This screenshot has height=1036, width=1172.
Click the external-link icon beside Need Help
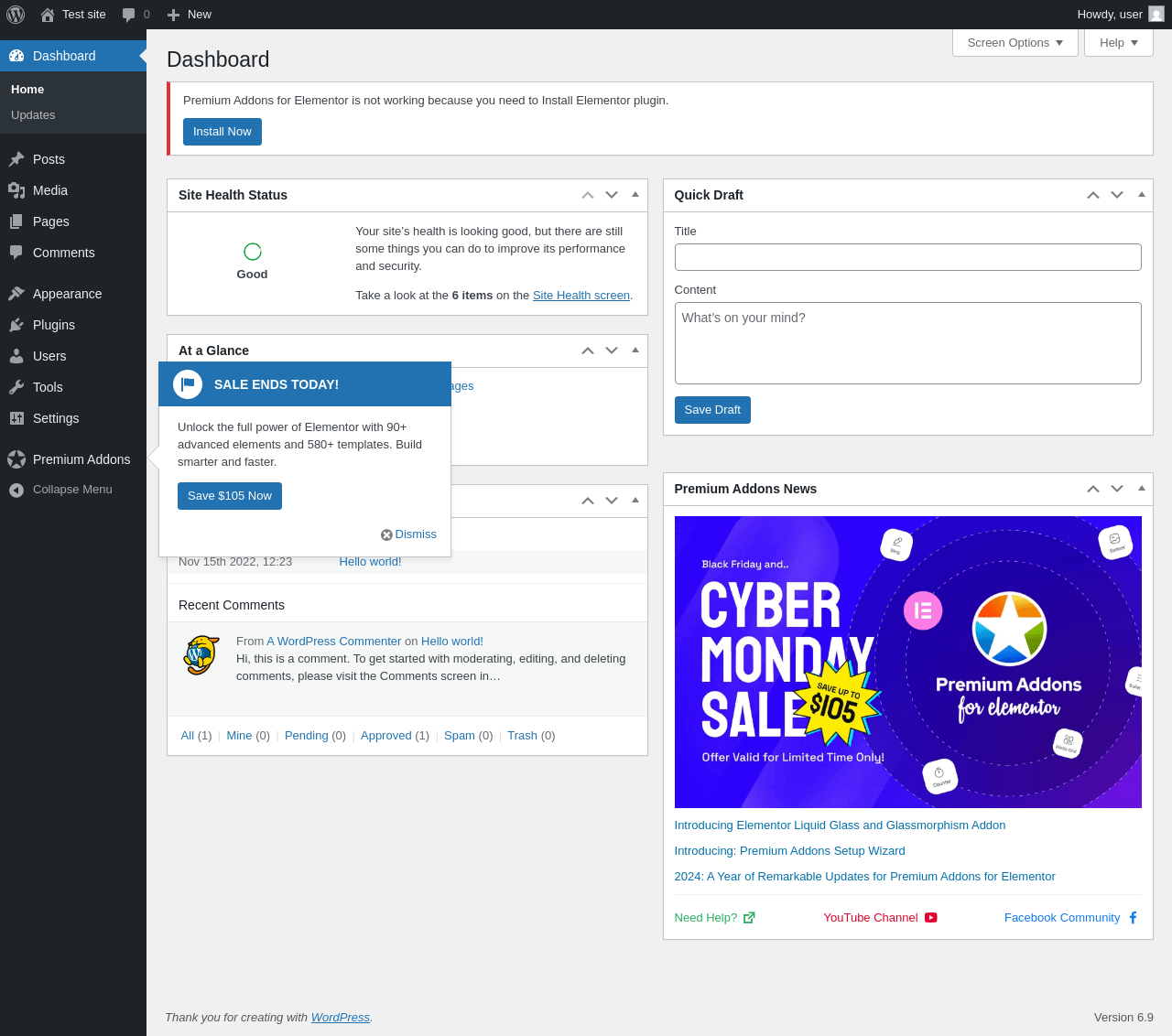pos(749,918)
